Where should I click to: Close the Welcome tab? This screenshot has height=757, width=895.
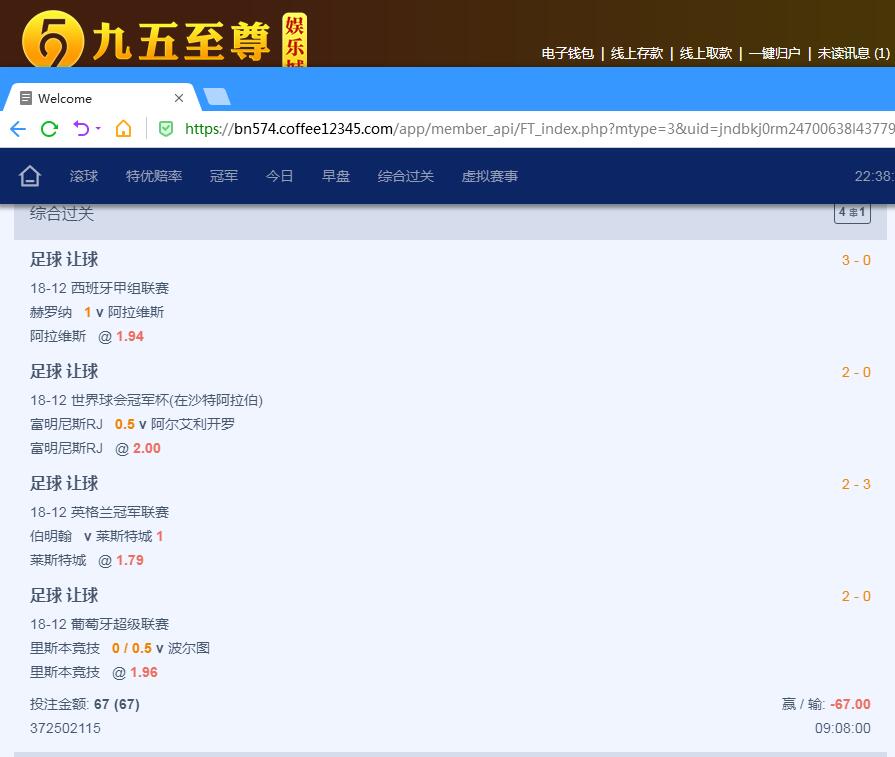click(x=179, y=98)
